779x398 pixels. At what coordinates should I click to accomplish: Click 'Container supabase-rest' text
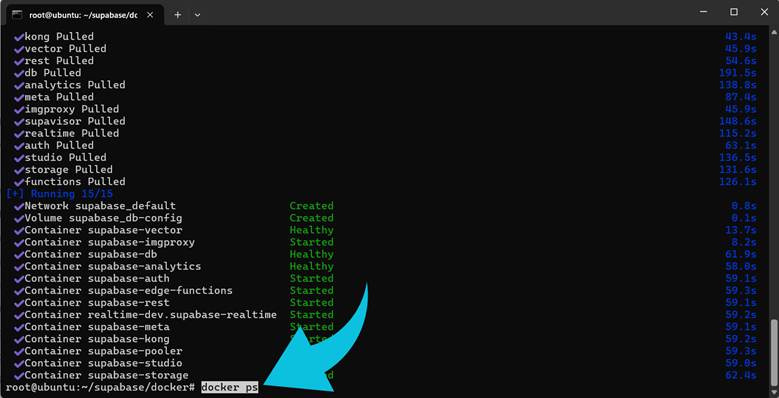[x=97, y=303]
